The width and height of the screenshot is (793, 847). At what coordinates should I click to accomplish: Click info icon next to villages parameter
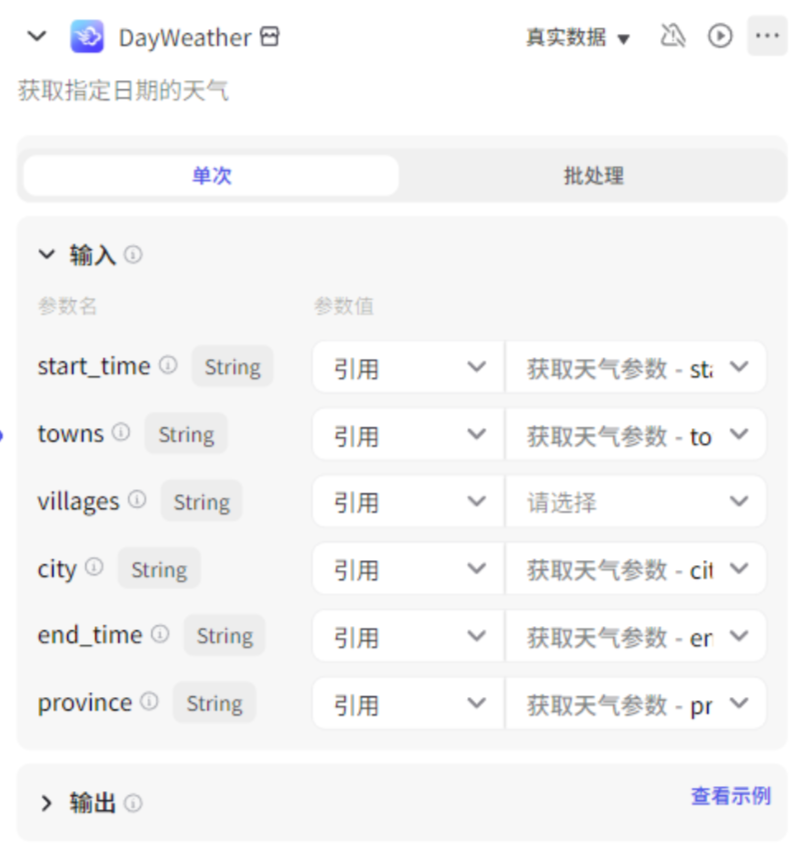point(137,500)
